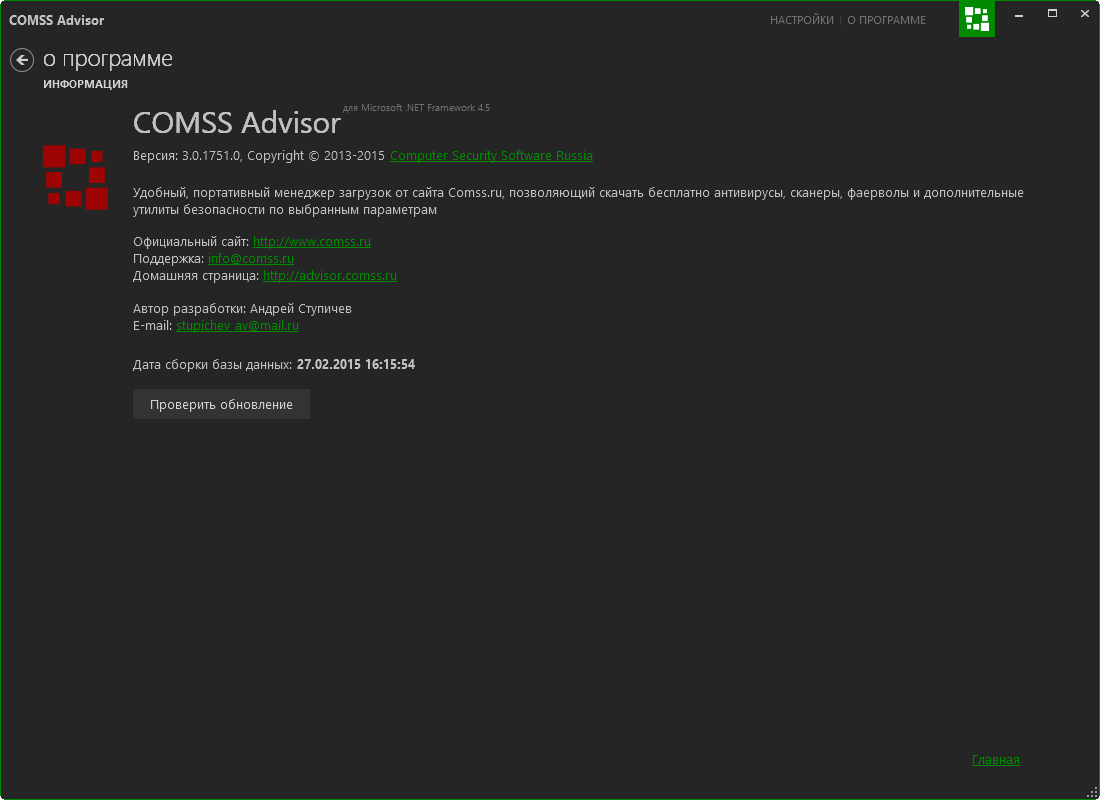The image size is (1100, 800).
Task: Open http://advisor.comss.ru homepage link
Action: coord(330,276)
